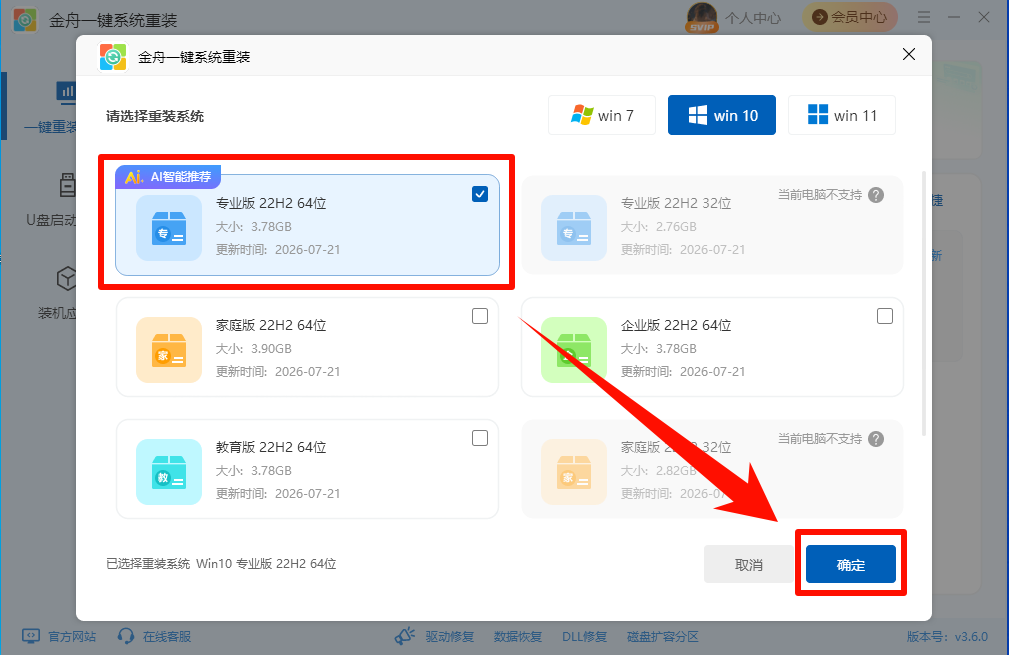Open the 装机必备 sidebar cube icon
The width and height of the screenshot is (1009, 655).
click(66, 279)
